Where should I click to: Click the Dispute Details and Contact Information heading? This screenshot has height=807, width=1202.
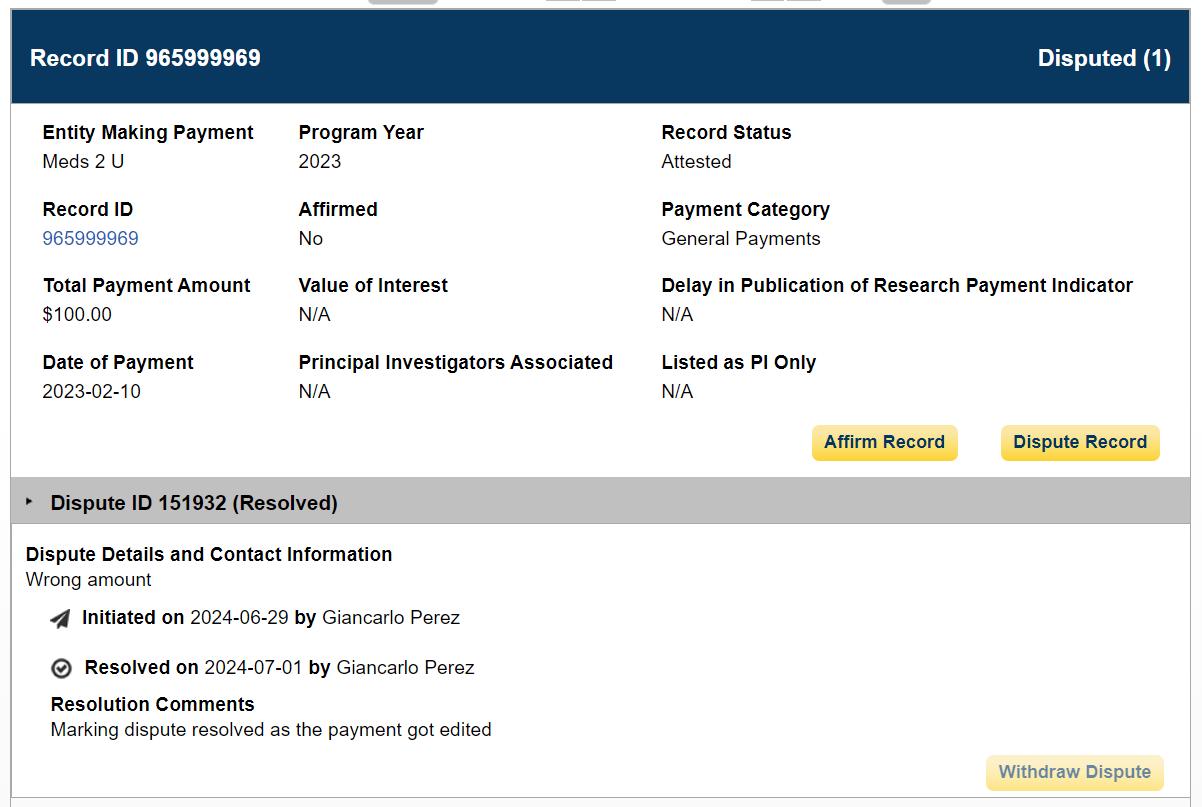208,554
